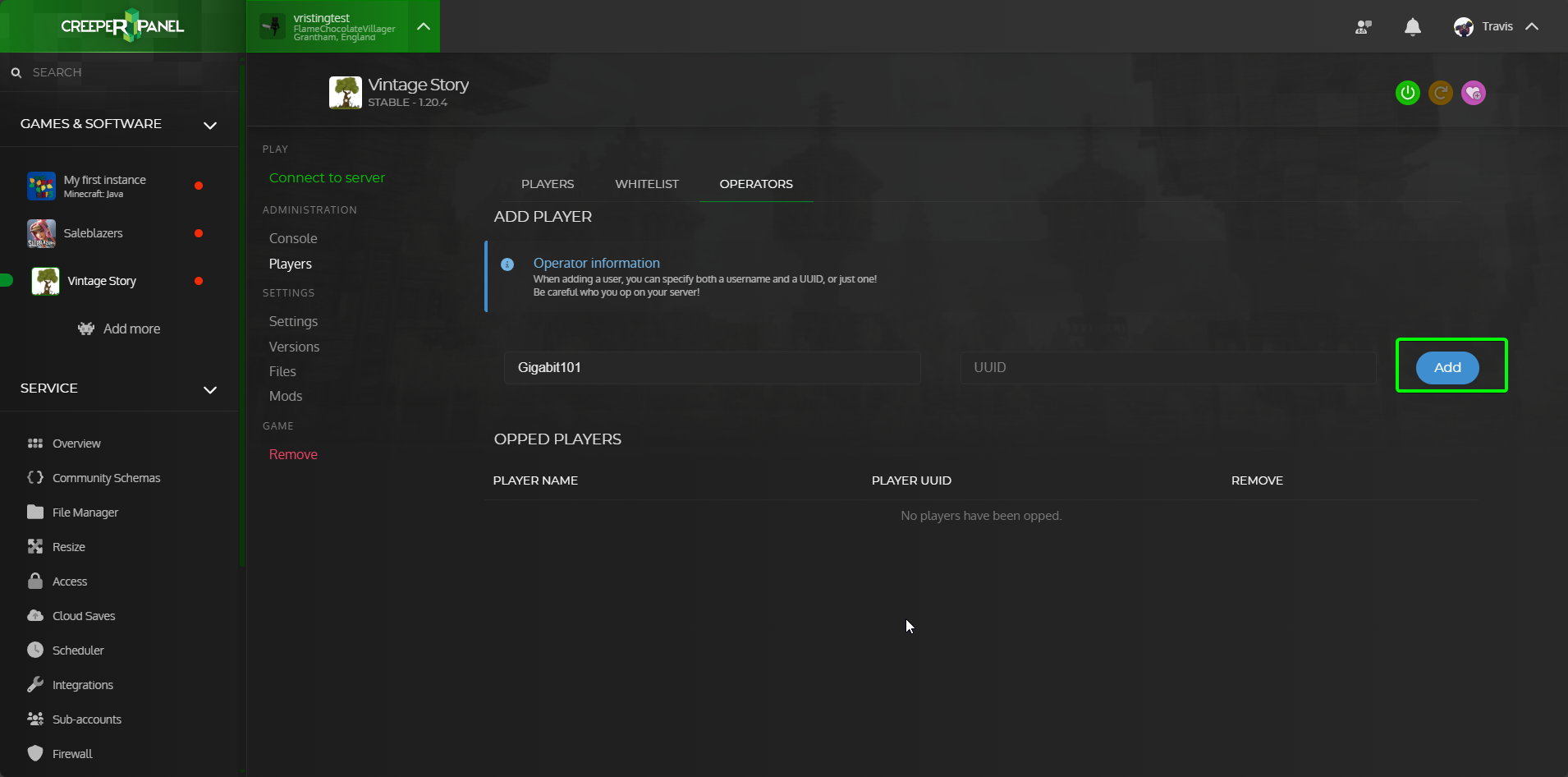Click the Travis avatar image
Viewport: 1568px width, 777px height.
pos(1464,27)
